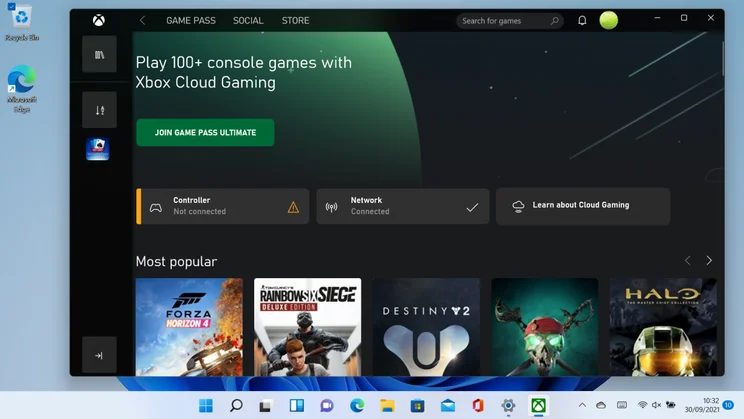744x419 pixels.
Task: Open Microsoft Store from taskbar
Action: [x=418, y=406]
